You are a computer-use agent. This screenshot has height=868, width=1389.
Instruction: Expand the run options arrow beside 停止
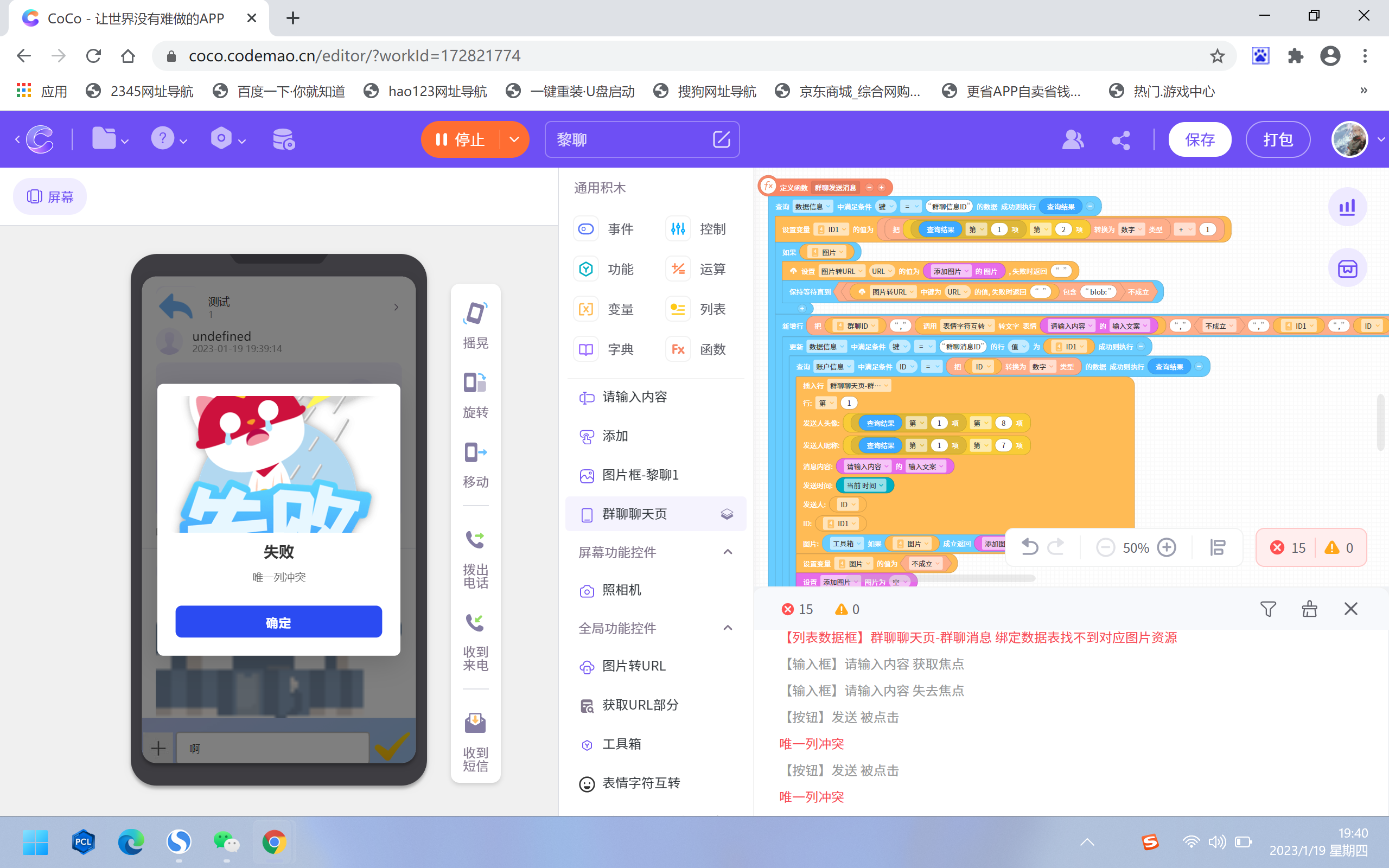tap(514, 139)
